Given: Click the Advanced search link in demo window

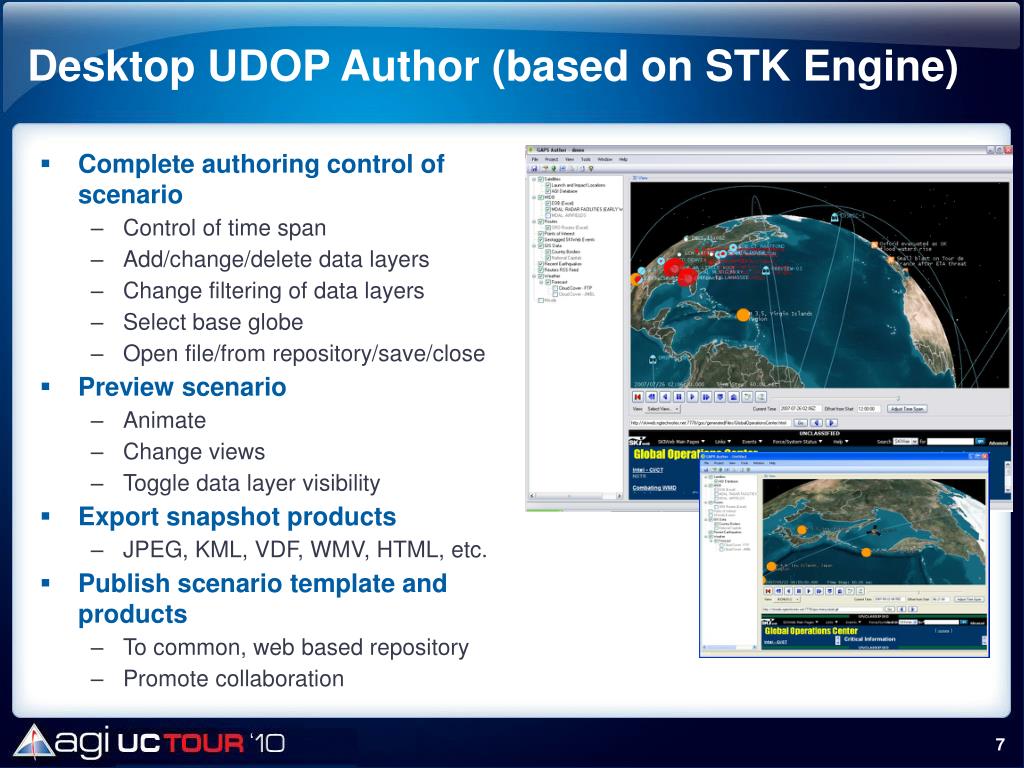Looking at the screenshot, I should (998, 443).
